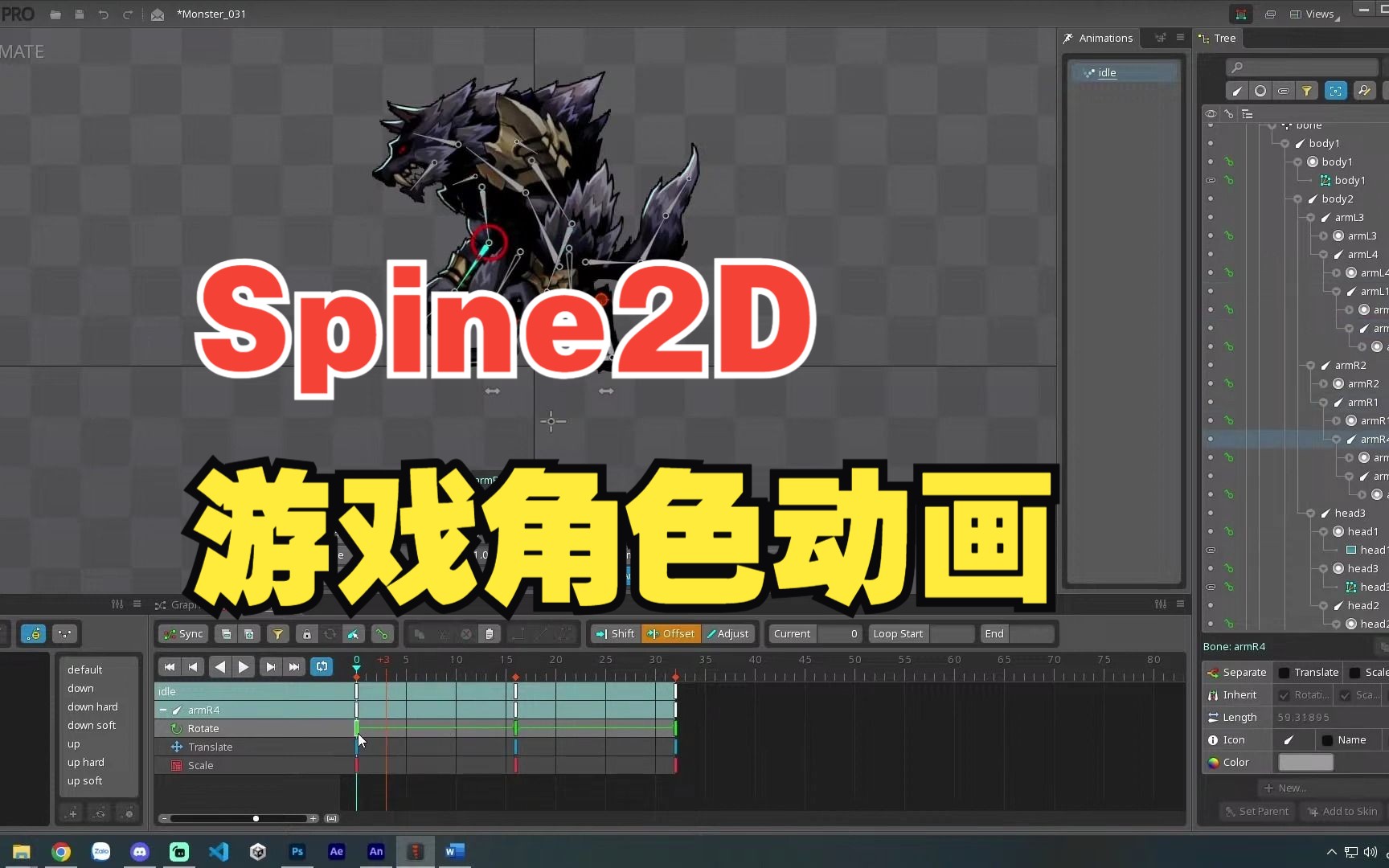This screenshot has height=868, width=1389.
Task: Undo the last action in title bar
Action: pyautogui.click(x=104, y=14)
